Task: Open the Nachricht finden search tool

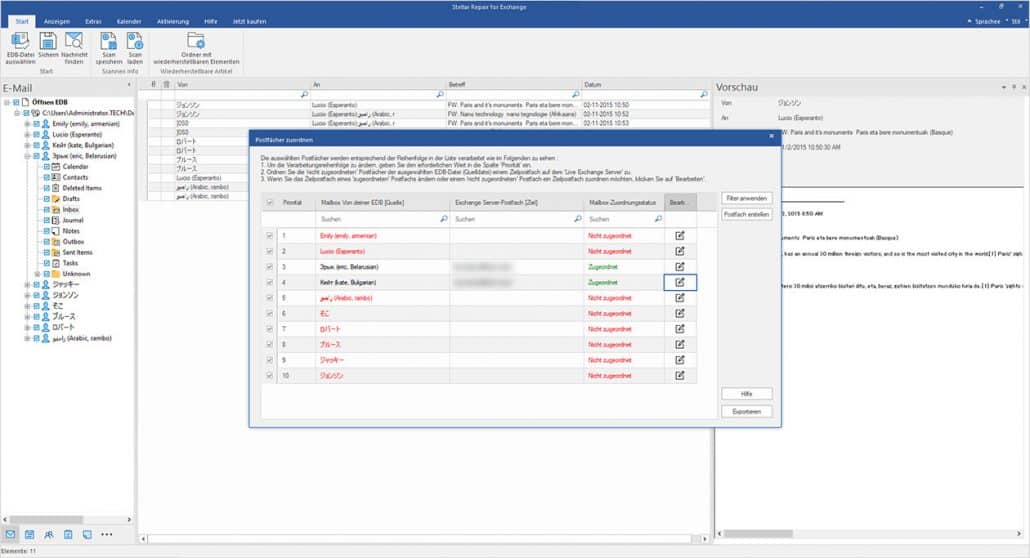Action: pyautogui.click(x=74, y=47)
